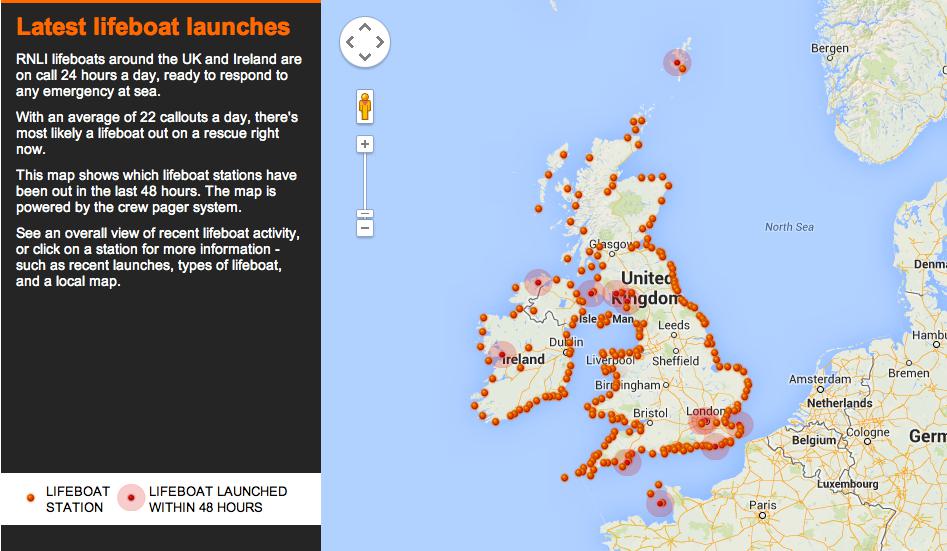Click the launched lifeboat marker at London
The width and height of the screenshot is (947, 551).
click(704, 422)
